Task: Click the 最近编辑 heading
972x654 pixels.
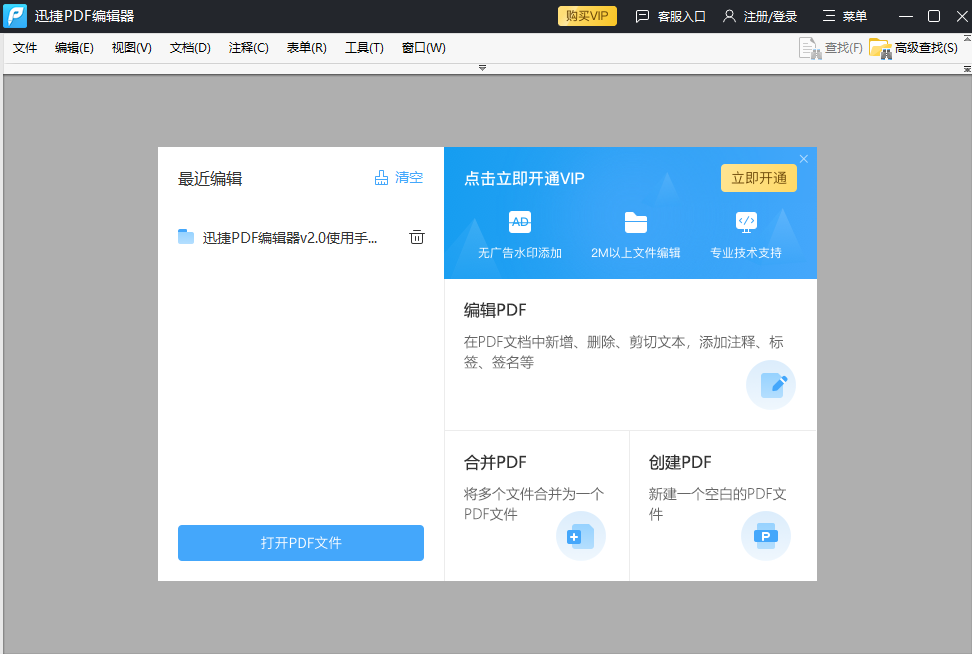Action: point(210,179)
